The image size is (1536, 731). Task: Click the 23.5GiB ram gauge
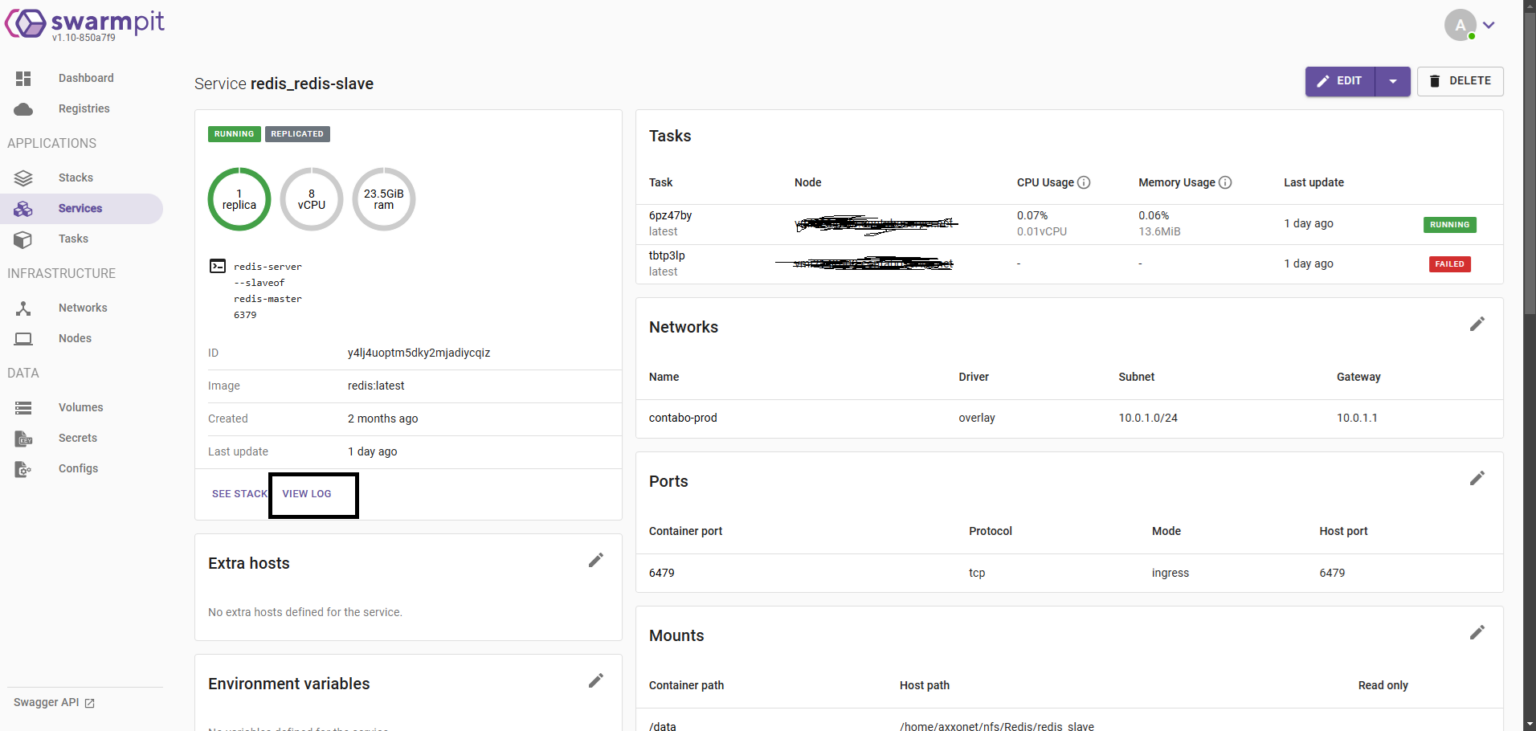click(x=383, y=199)
